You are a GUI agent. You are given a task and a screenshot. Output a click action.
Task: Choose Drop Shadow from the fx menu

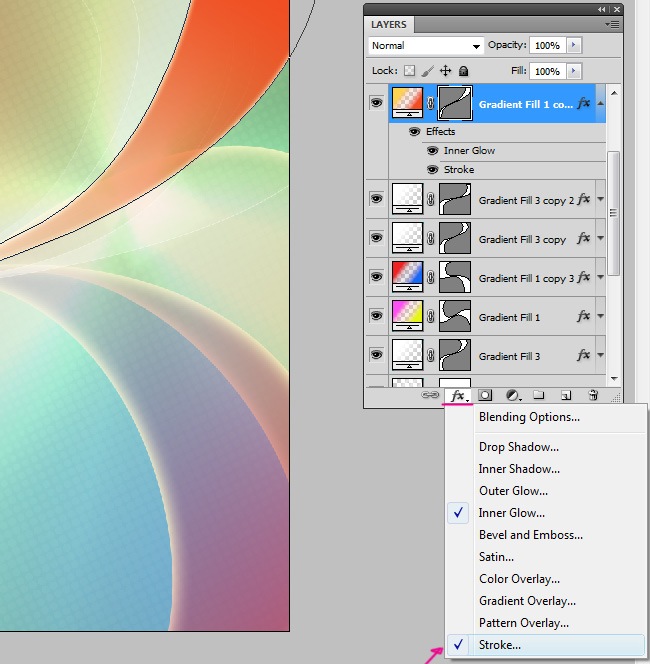pyautogui.click(x=518, y=447)
